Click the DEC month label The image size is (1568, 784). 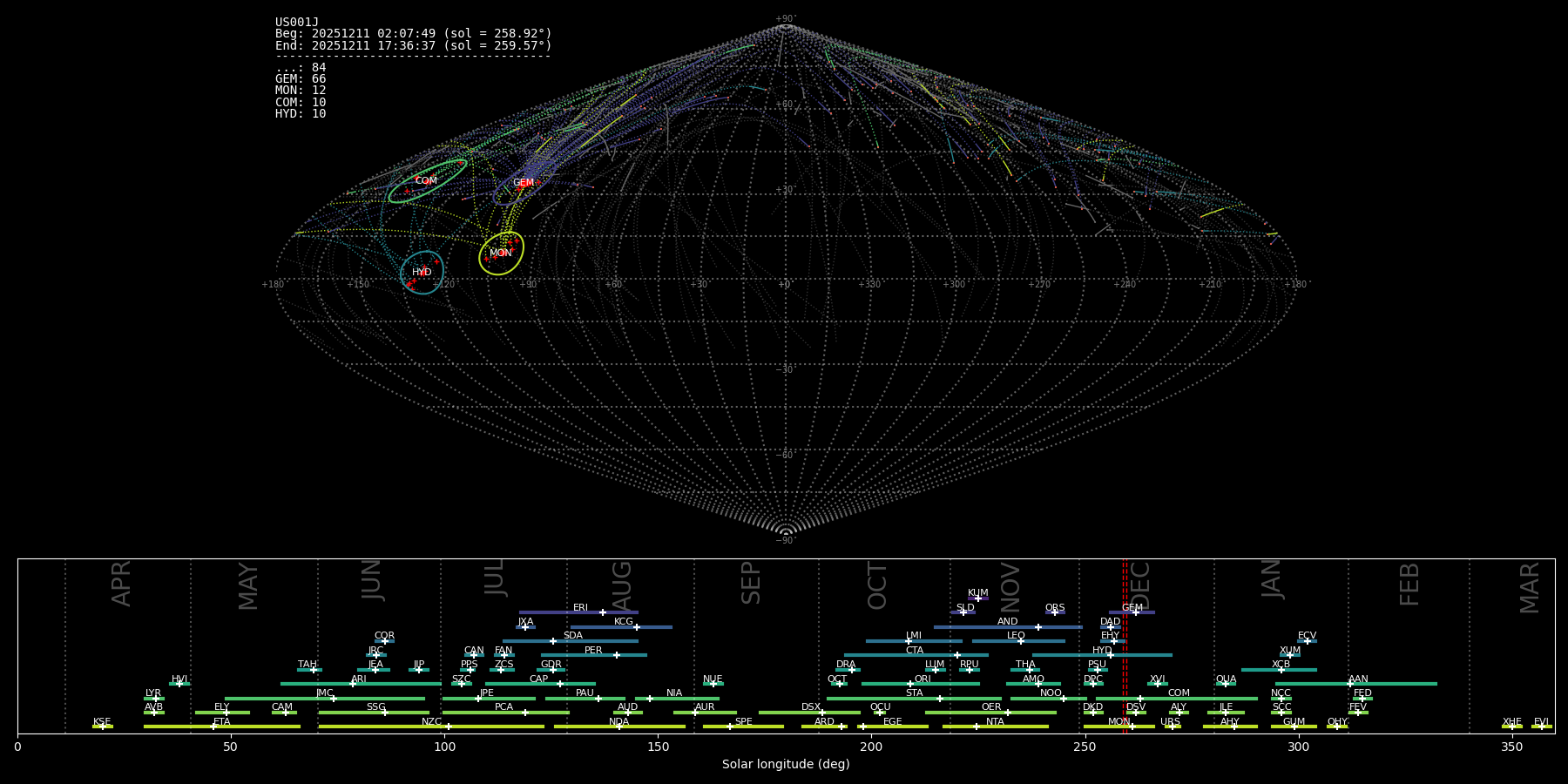1141,585
